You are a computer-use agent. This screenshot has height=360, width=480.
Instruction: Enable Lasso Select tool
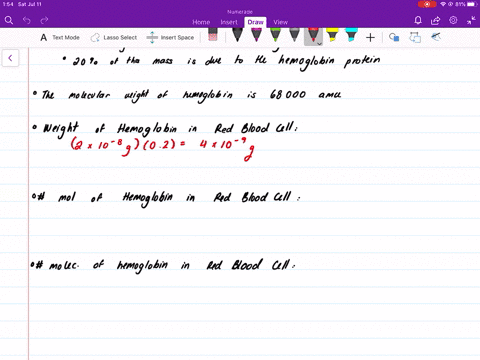pos(114,38)
